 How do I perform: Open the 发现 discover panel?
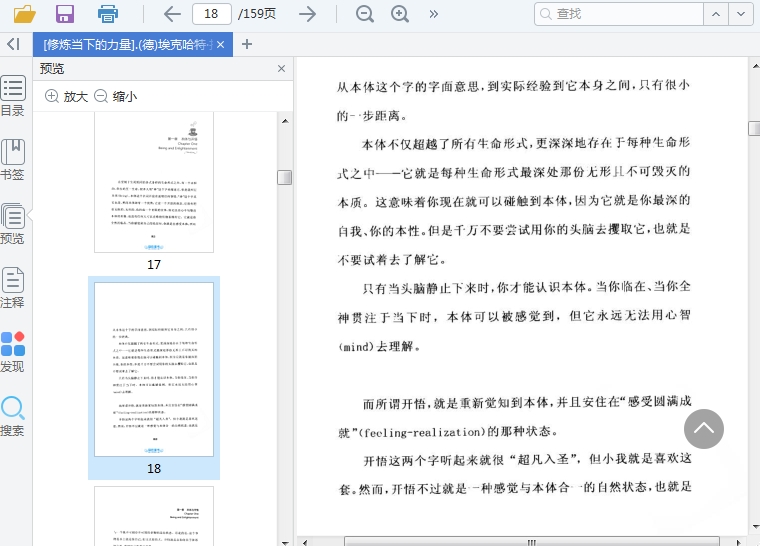pos(13,352)
